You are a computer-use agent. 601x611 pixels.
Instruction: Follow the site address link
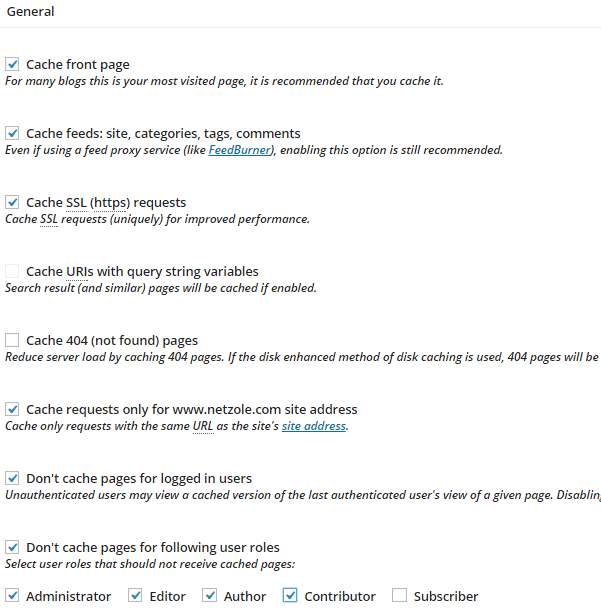click(x=313, y=426)
